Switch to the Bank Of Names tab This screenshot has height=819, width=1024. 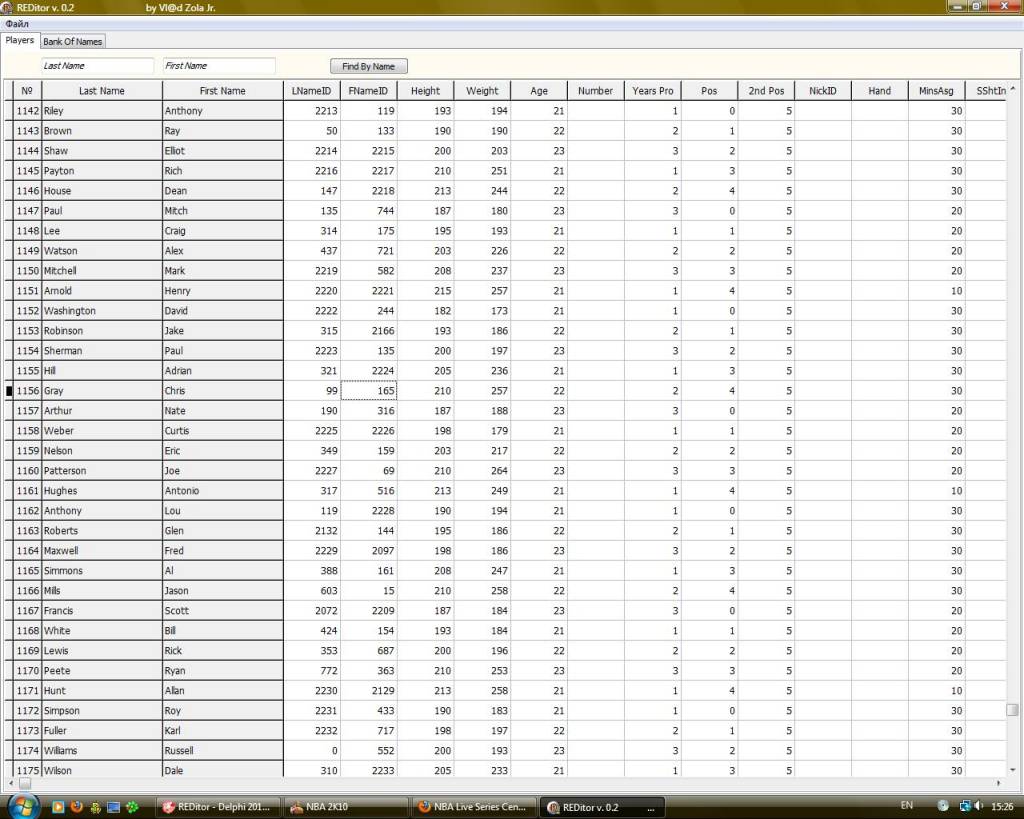point(72,42)
